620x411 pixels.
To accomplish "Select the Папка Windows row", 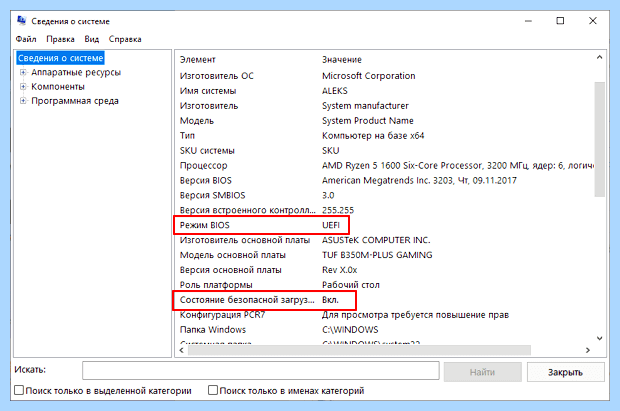I will coord(385,330).
